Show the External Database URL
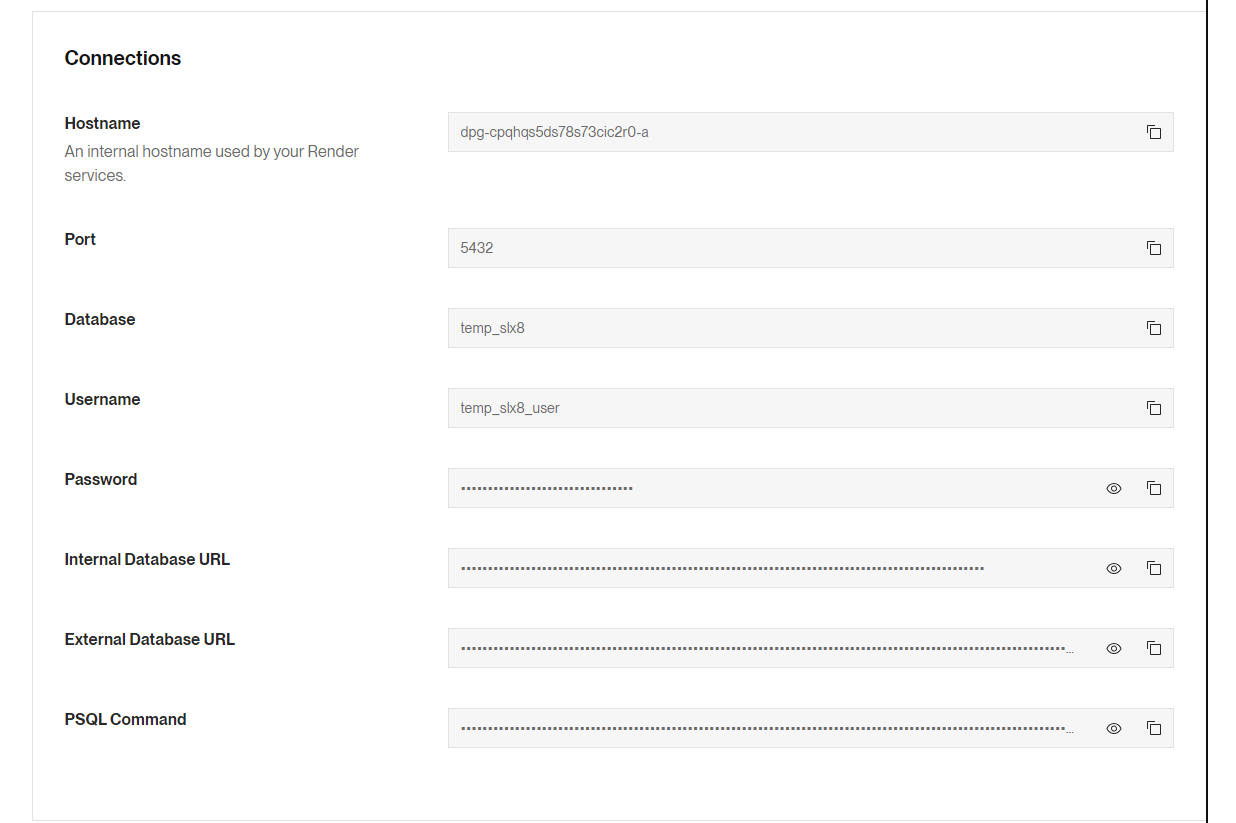Image resolution: width=1236 pixels, height=823 pixels. [1114, 648]
